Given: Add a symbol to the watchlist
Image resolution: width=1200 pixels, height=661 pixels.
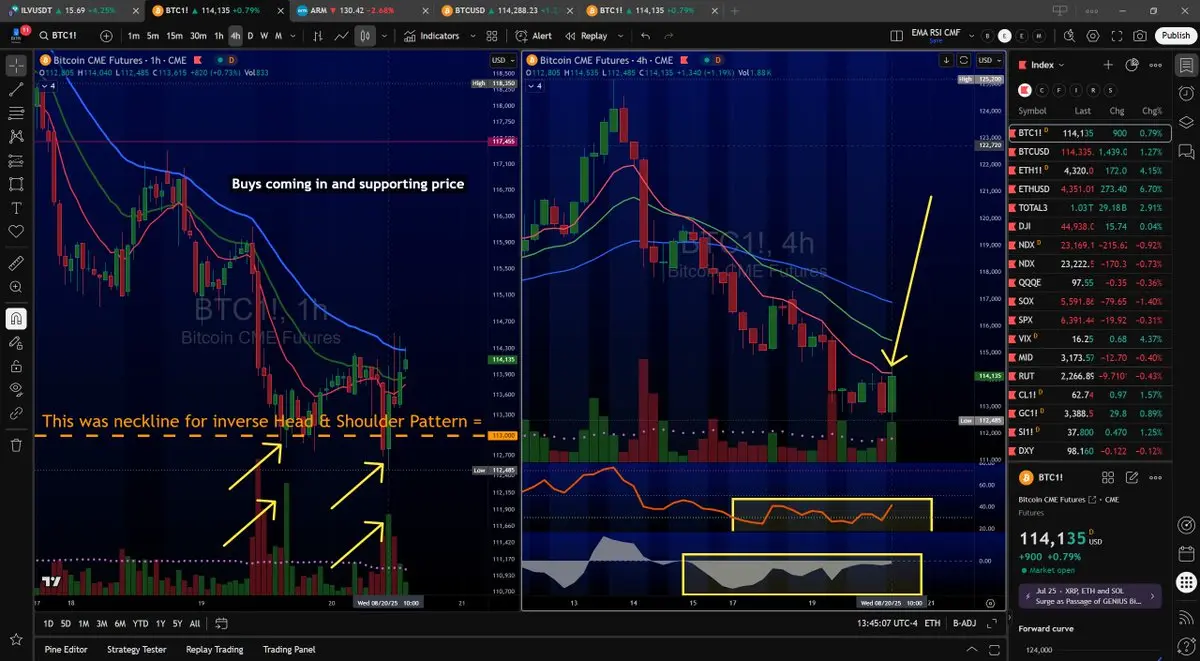Looking at the screenshot, I should pyautogui.click(x=1107, y=65).
